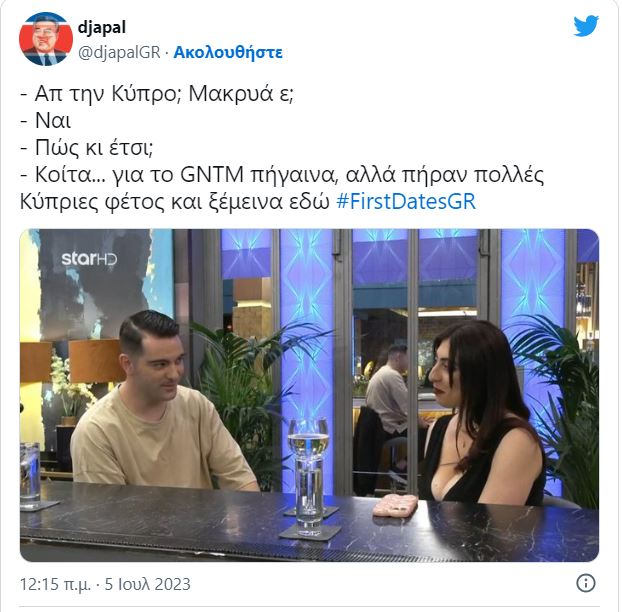Open the #FirstDatesGR hashtag
The image size is (622, 612).
(x=406, y=201)
